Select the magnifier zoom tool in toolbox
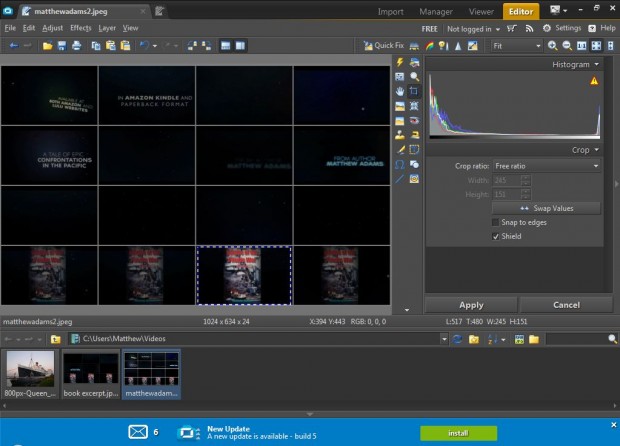 point(414,77)
